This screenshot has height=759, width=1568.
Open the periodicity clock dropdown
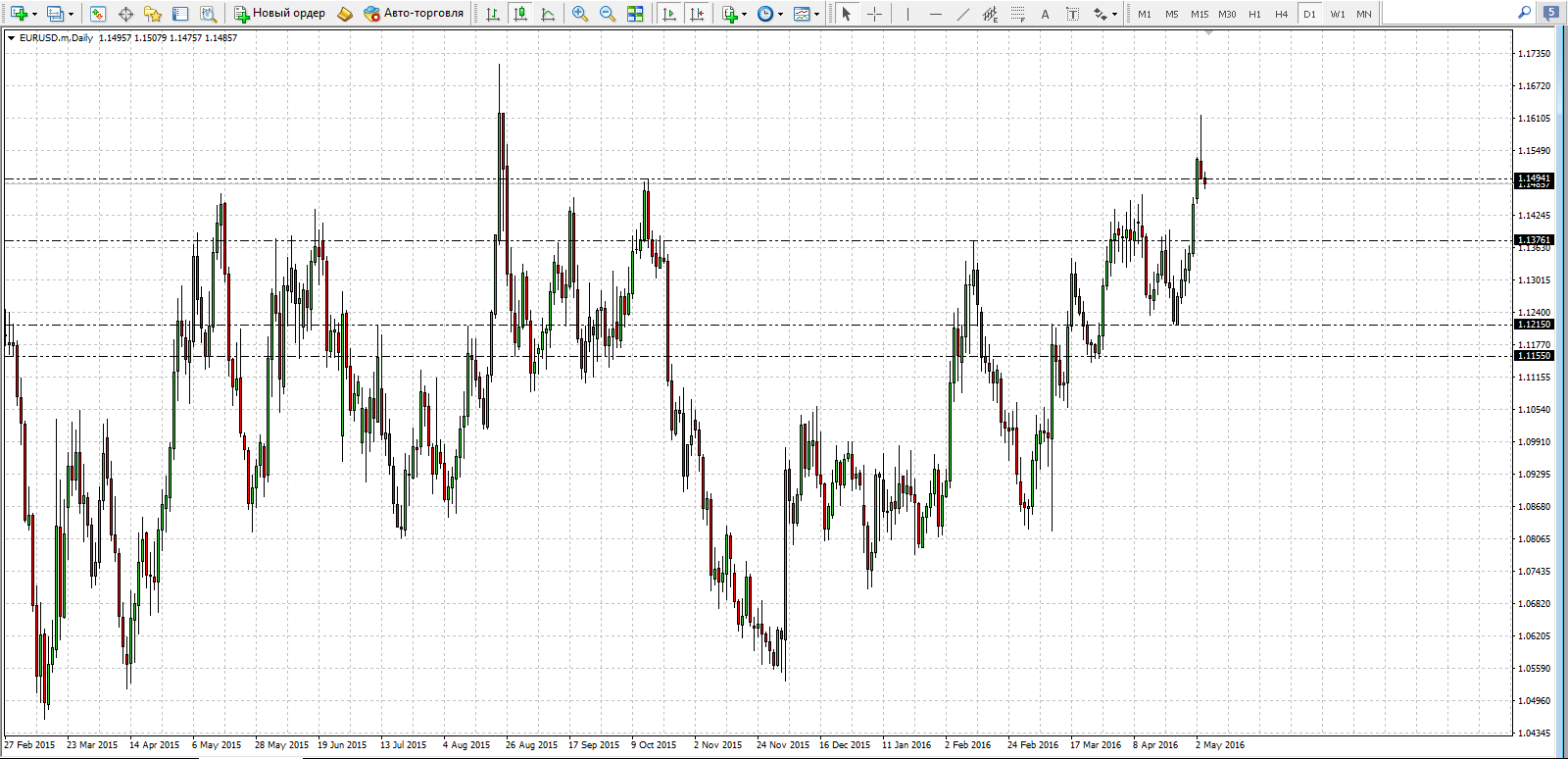[x=780, y=14]
